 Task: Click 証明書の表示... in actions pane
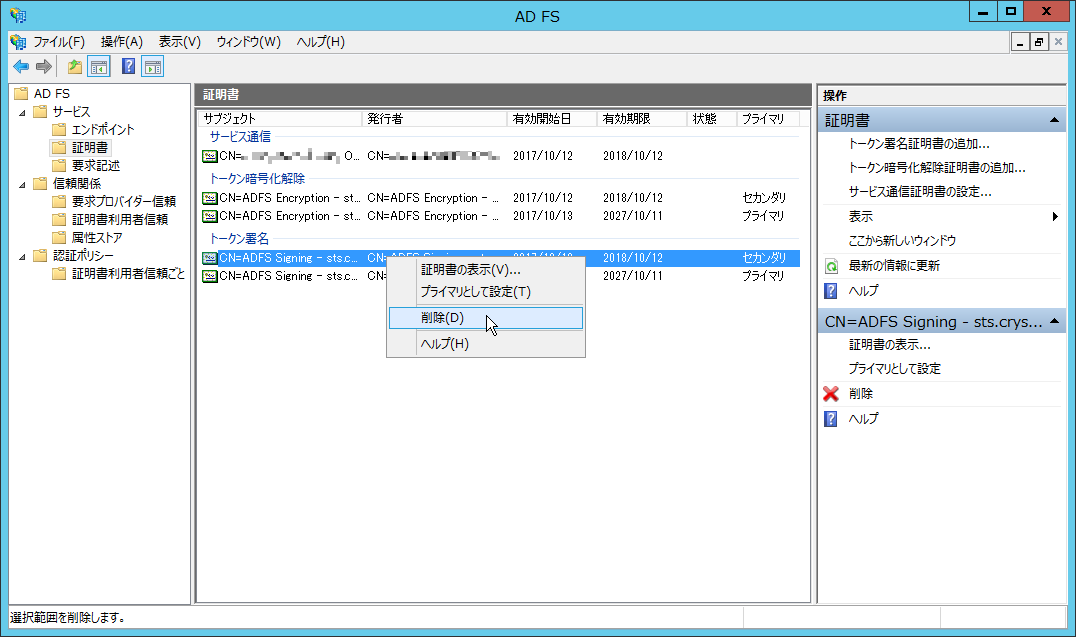pyautogui.click(x=889, y=345)
